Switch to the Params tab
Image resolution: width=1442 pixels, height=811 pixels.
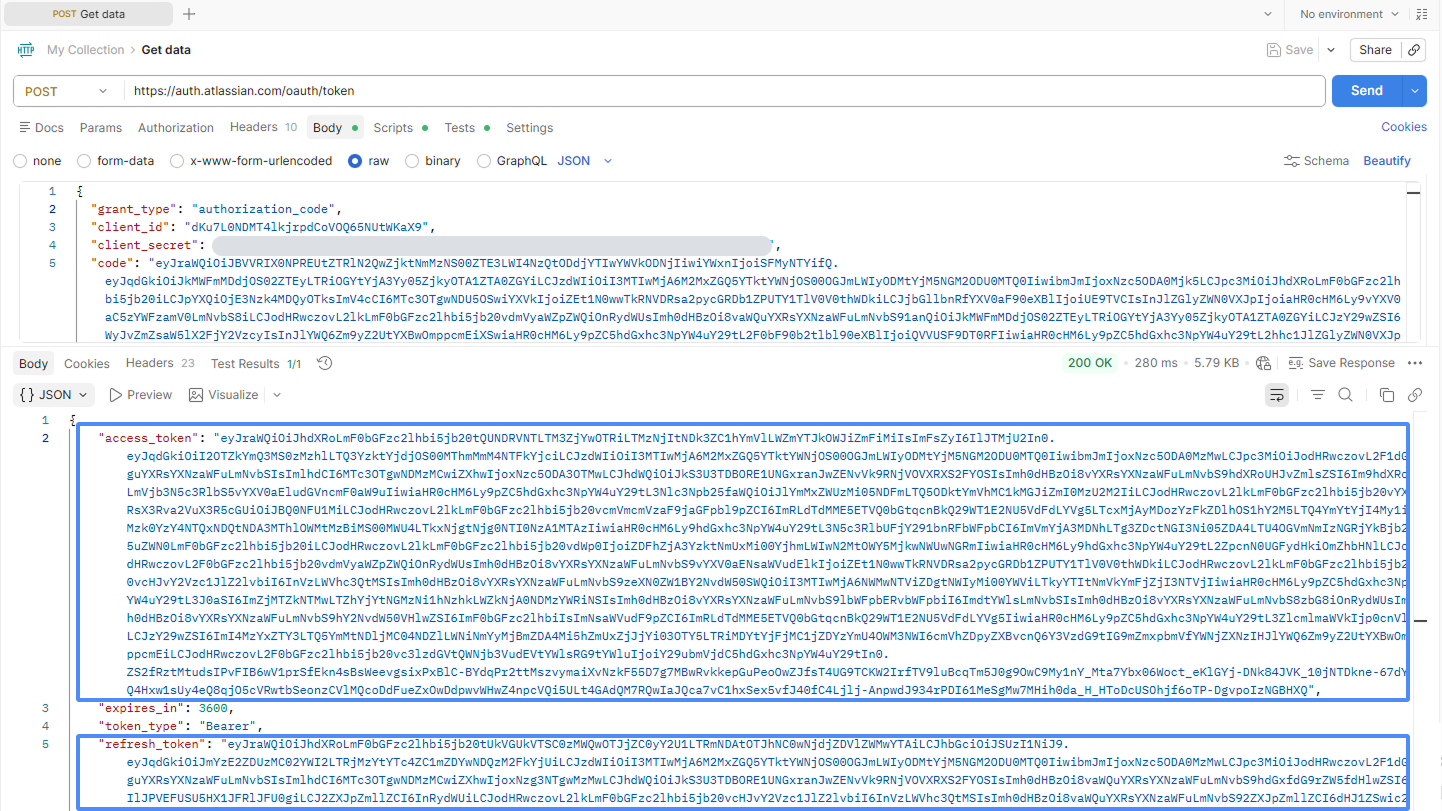coord(101,128)
